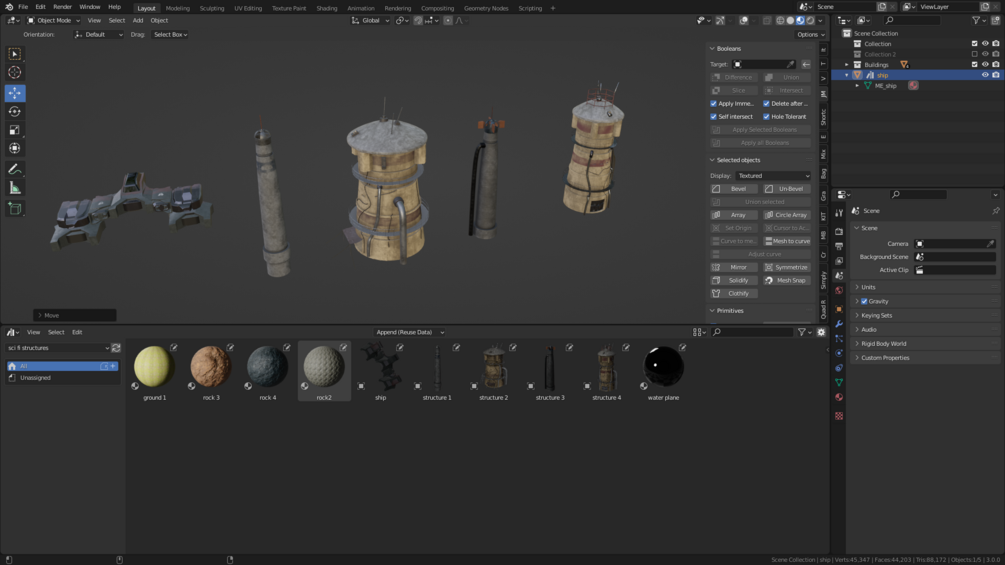Viewport: 1005px width, 565px height.
Task: Open the Object Mode dropdown
Action: click(54, 20)
